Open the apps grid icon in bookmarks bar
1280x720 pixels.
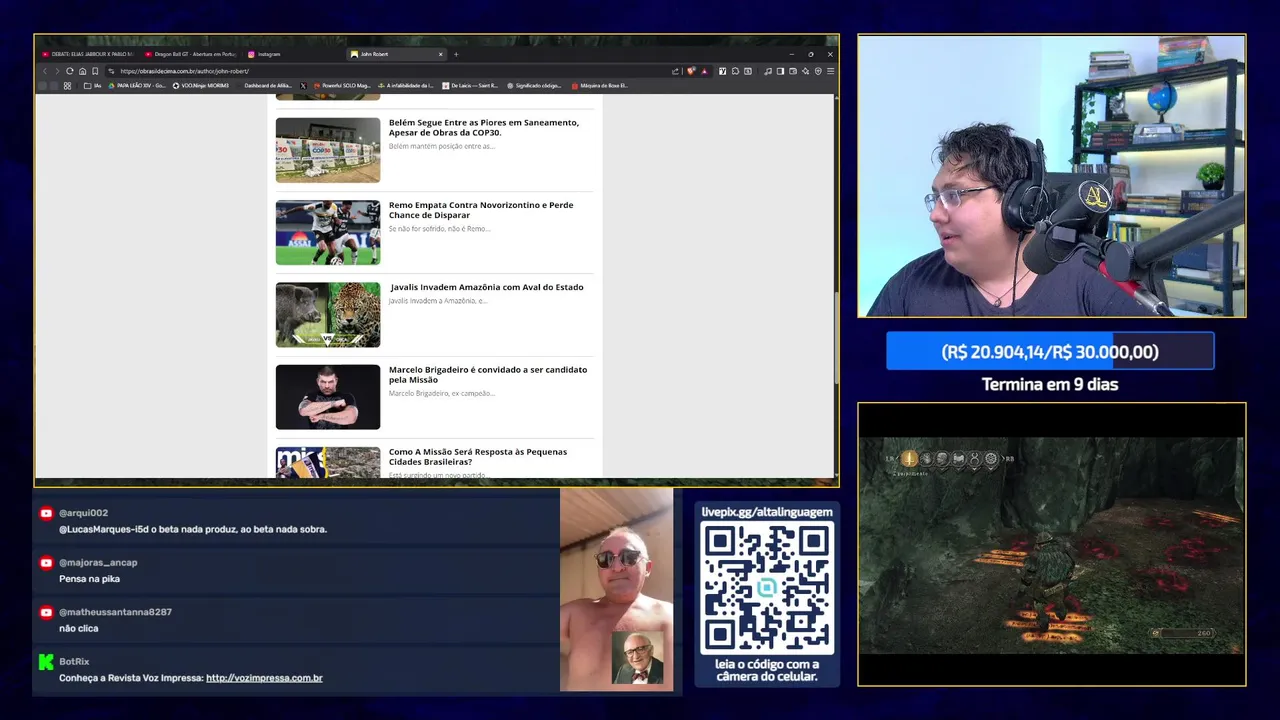[x=67, y=86]
